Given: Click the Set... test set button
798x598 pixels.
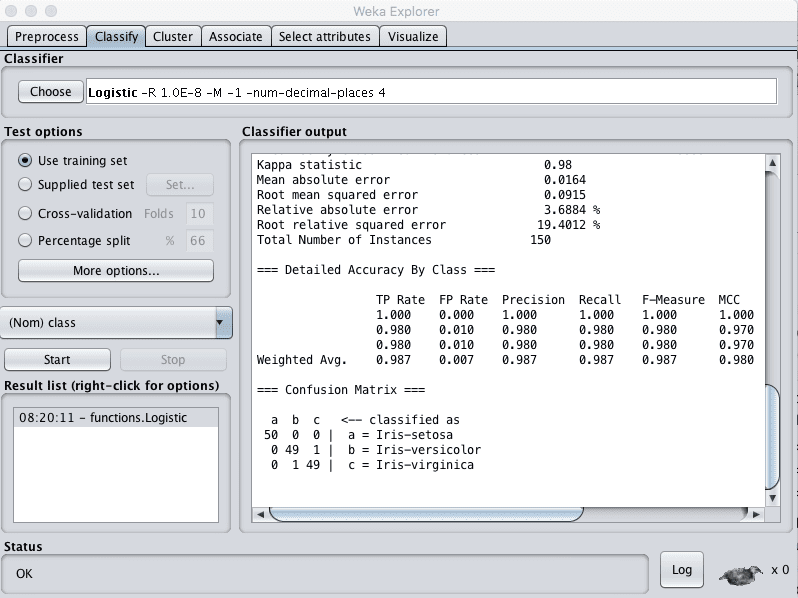Looking at the screenshot, I should 180,184.
